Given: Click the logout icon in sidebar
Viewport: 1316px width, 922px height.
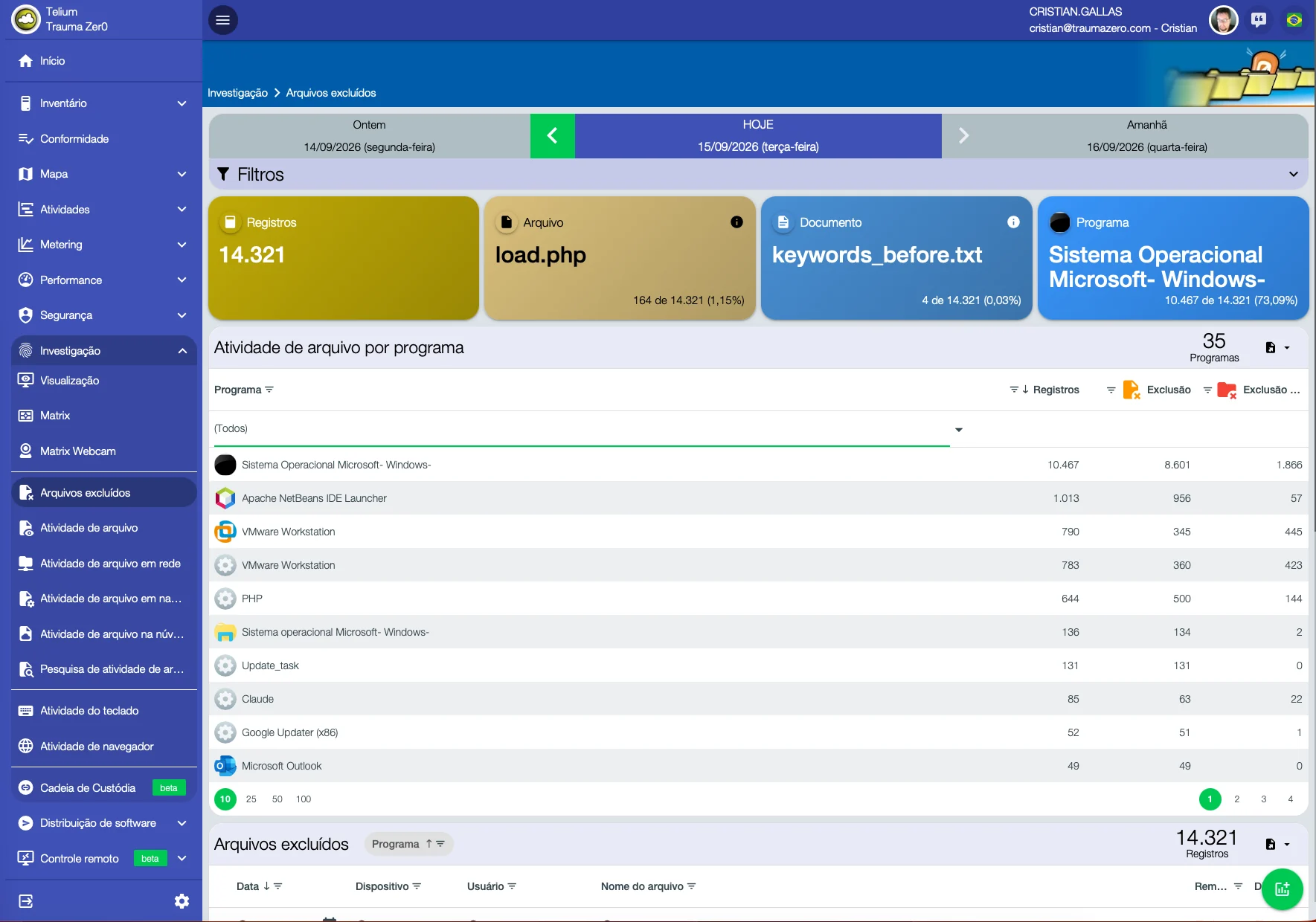Looking at the screenshot, I should [26, 901].
